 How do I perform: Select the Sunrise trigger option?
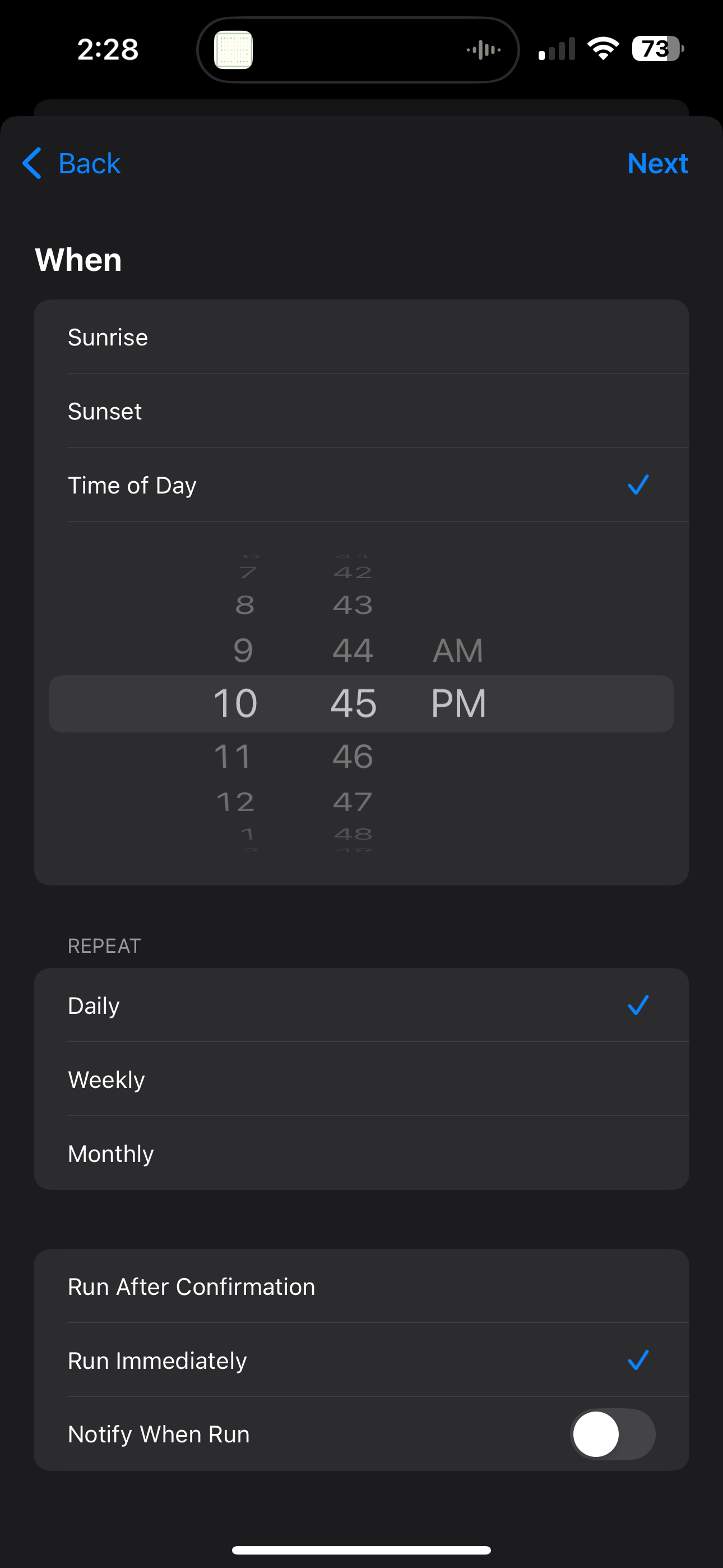click(x=361, y=336)
